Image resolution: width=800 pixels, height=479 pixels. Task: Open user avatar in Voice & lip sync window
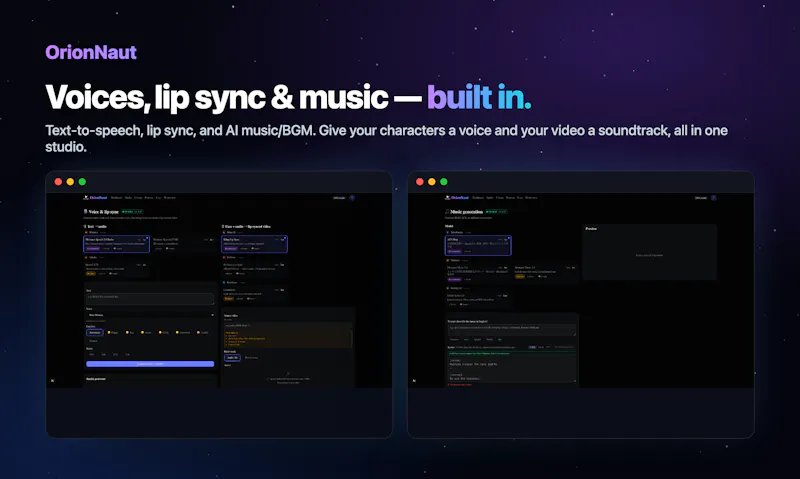tap(352, 197)
